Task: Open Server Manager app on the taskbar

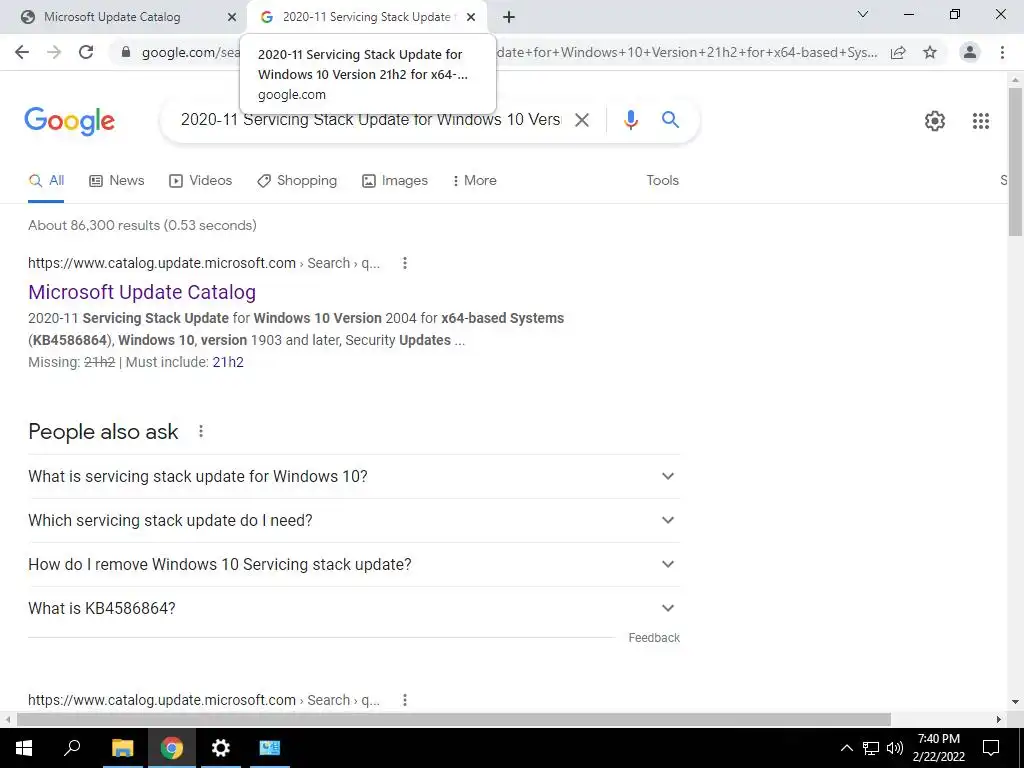Action: click(270, 748)
